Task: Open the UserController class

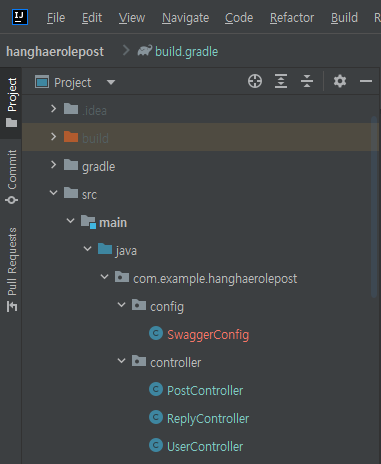Action: [x=205, y=447]
